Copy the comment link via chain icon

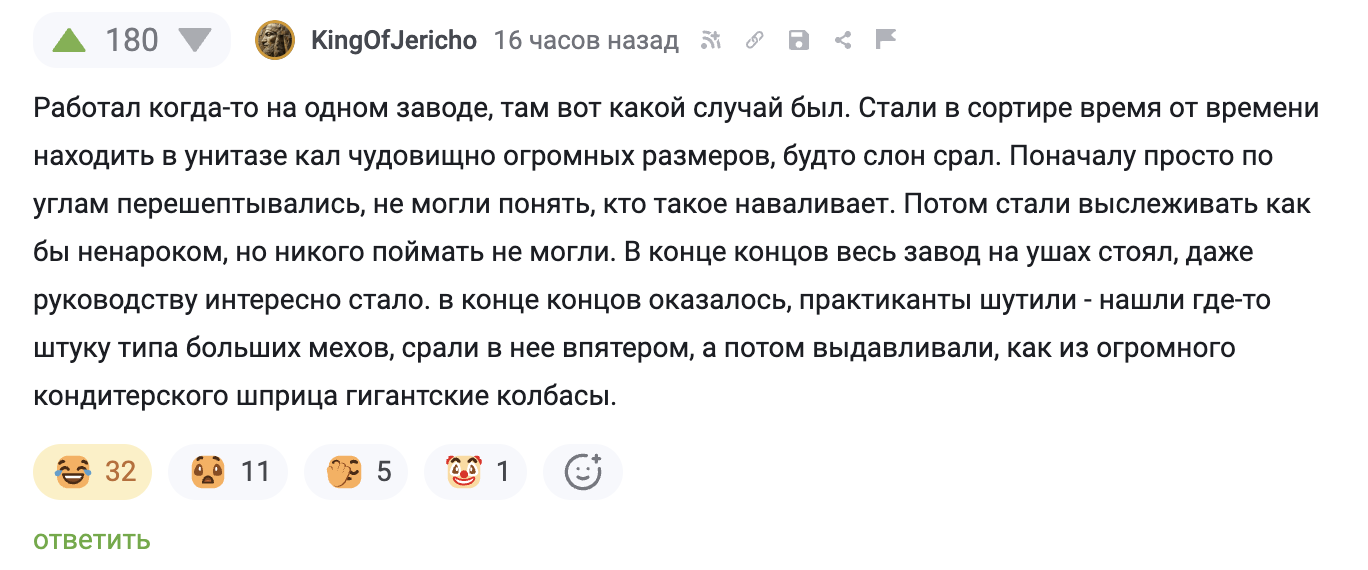click(x=755, y=40)
